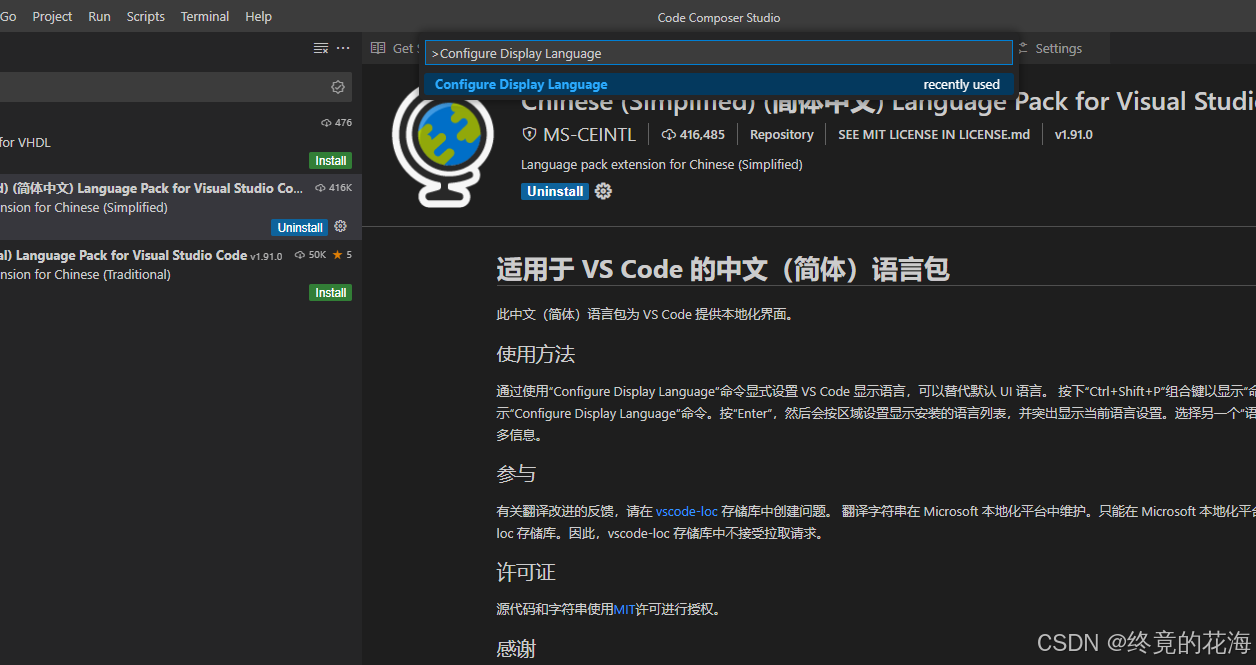1256x665 pixels.
Task: Click the Code Composer Studio window title
Action: [x=719, y=17]
